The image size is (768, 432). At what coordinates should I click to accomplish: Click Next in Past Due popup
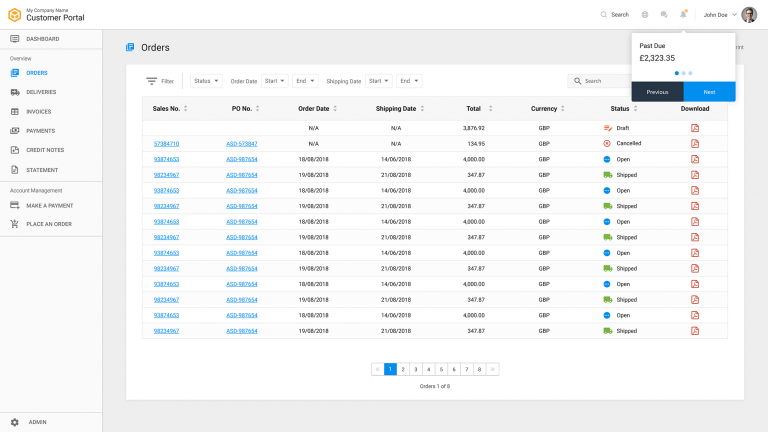[709, 91]
